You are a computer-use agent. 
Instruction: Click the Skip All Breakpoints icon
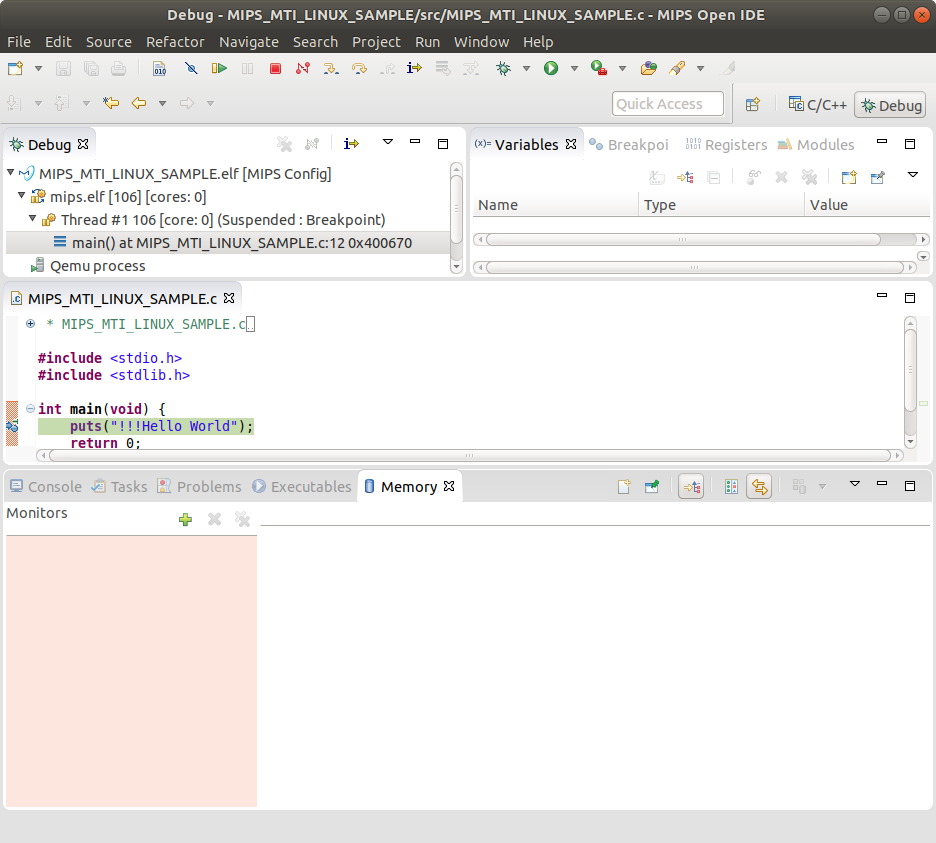click(x=191, y=69)
